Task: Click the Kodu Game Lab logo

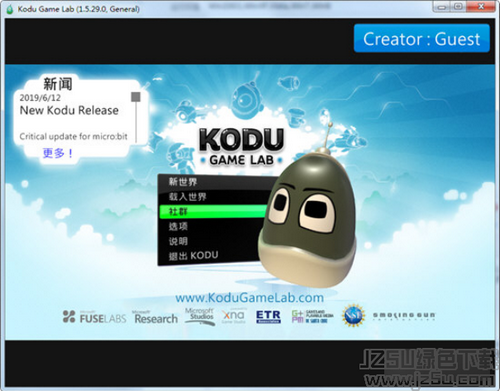Action: (x=241, y=147)
